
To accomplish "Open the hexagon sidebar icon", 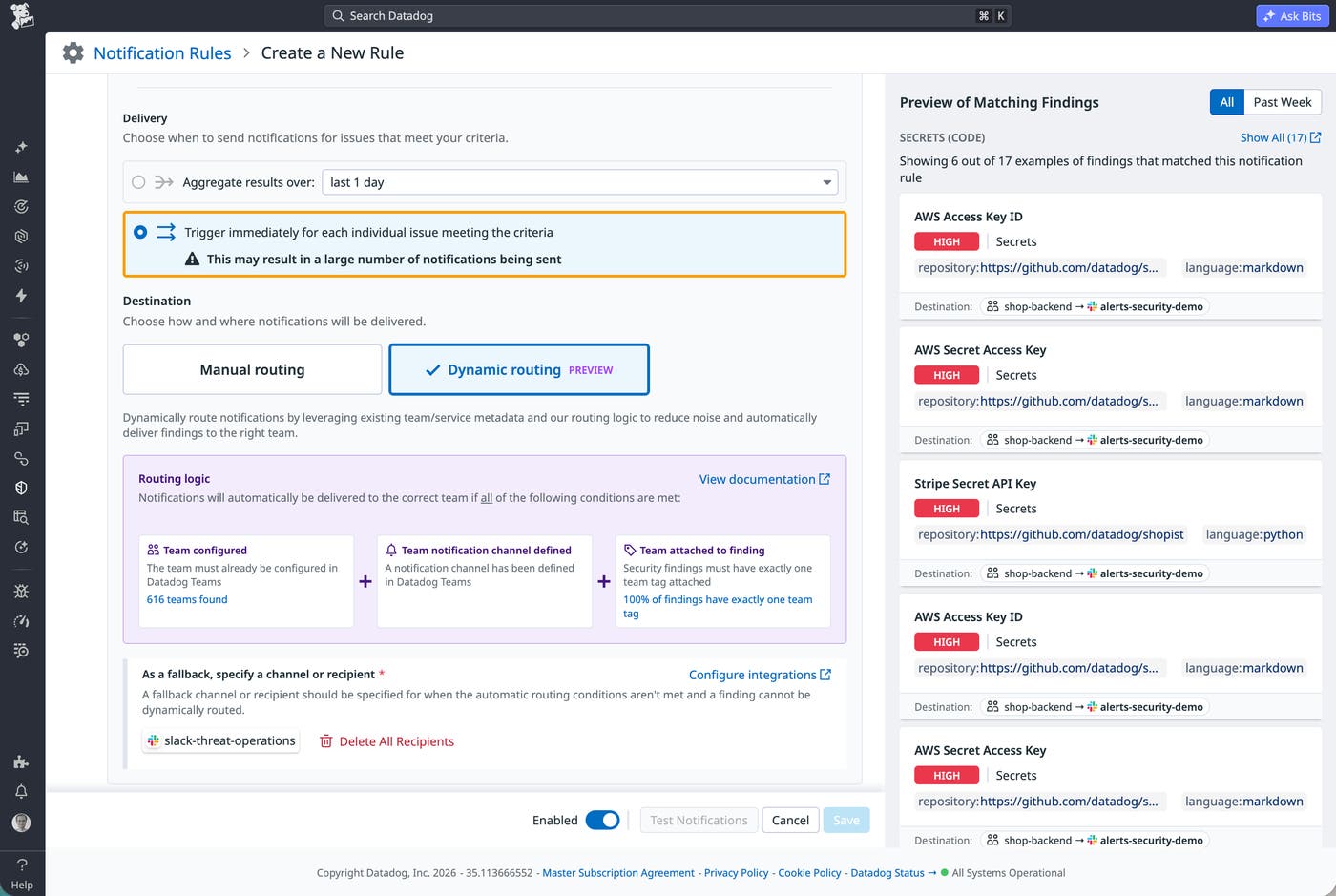I will (21, 236).
